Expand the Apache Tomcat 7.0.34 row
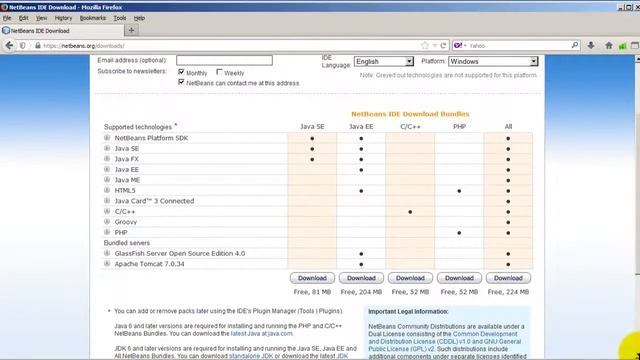Image resolution: width=640 pixels, height=360 pixels. click(107, 264)
